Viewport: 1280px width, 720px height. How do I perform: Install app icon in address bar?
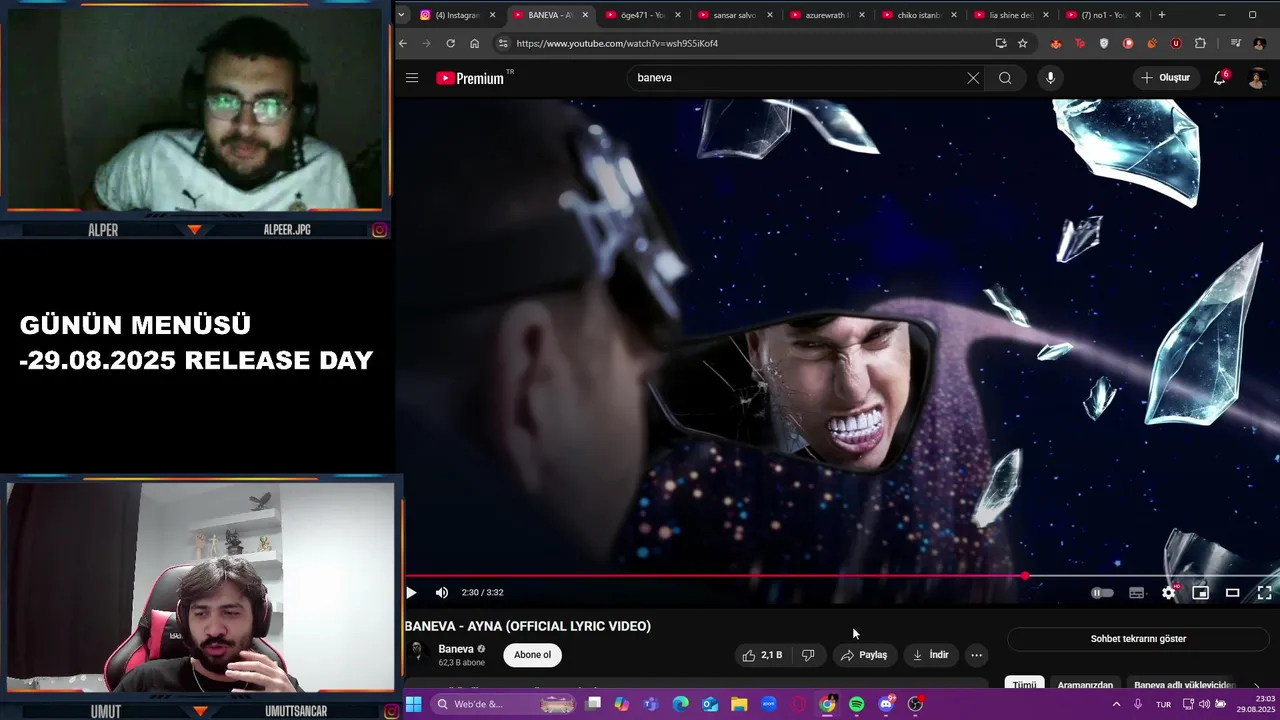click(x=1001, y=43)
